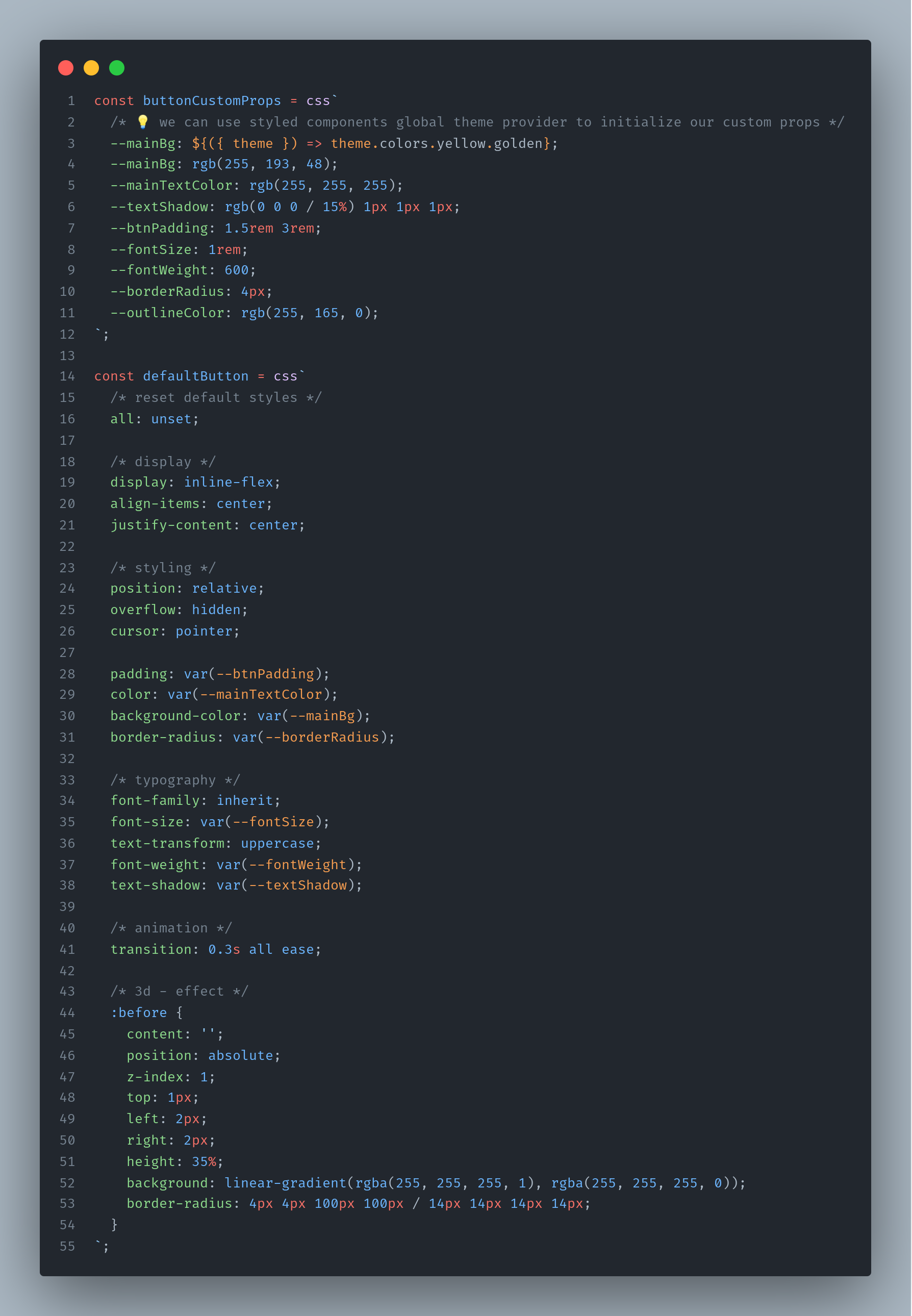The width and height of the screenshot is (912, 1316).
Task: Click the 'all: unset' declaration
Action: tap(155, 419)
